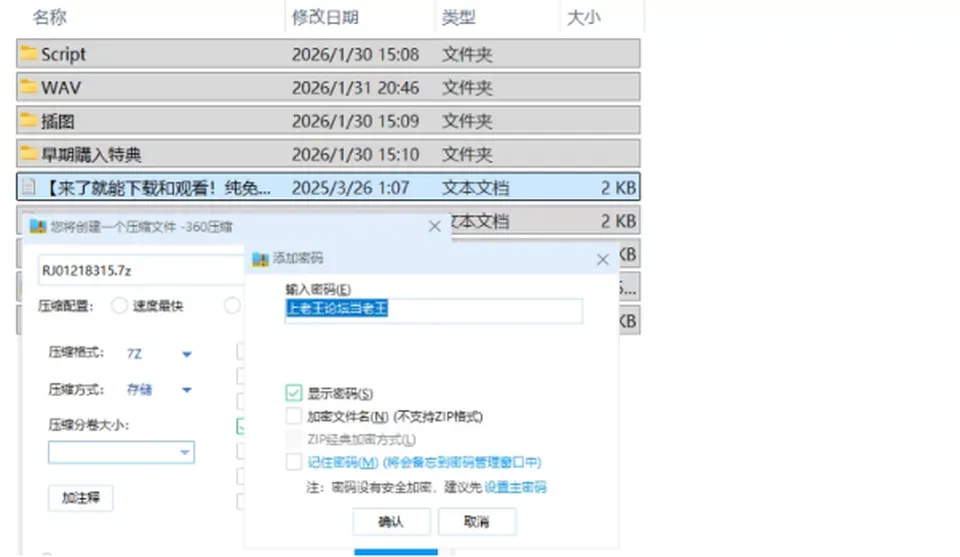
Task: Close the 添加密码 password dialog
Action: click(x=602, y=260)
